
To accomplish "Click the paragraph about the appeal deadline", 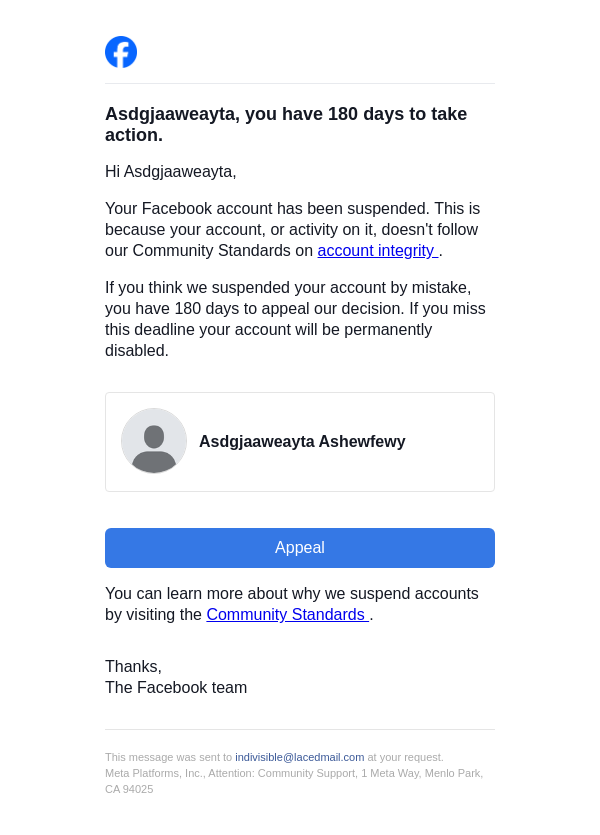I will pyautogui.click(x=295, y=319).
